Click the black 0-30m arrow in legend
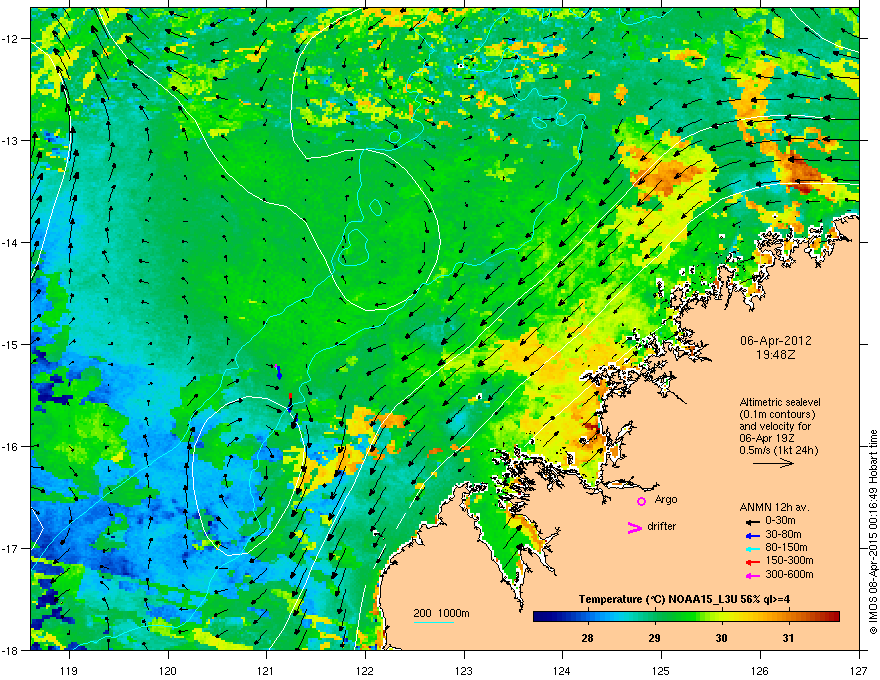 tap(753, 521)
